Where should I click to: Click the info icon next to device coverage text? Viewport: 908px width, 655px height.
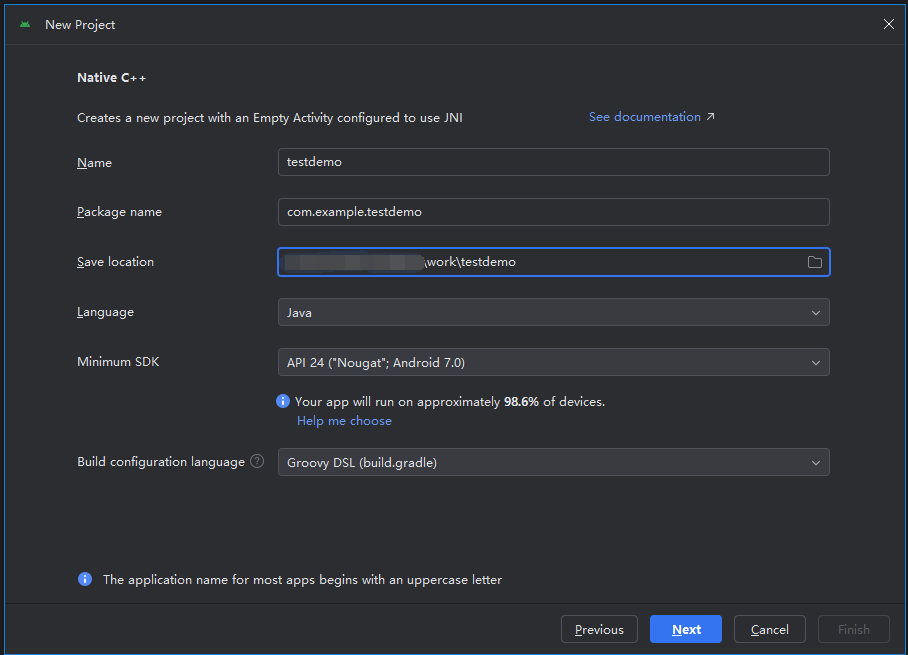point(283,402)
